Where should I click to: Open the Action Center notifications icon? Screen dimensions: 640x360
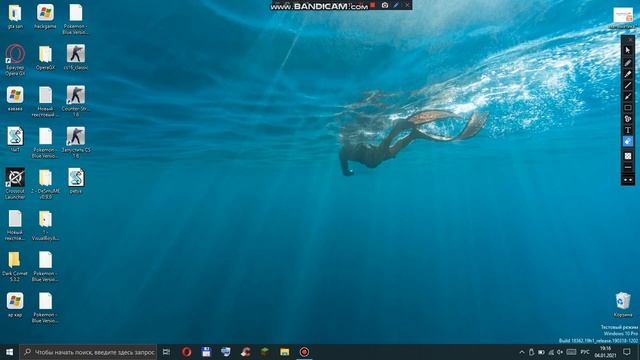(x=627, y=352)
